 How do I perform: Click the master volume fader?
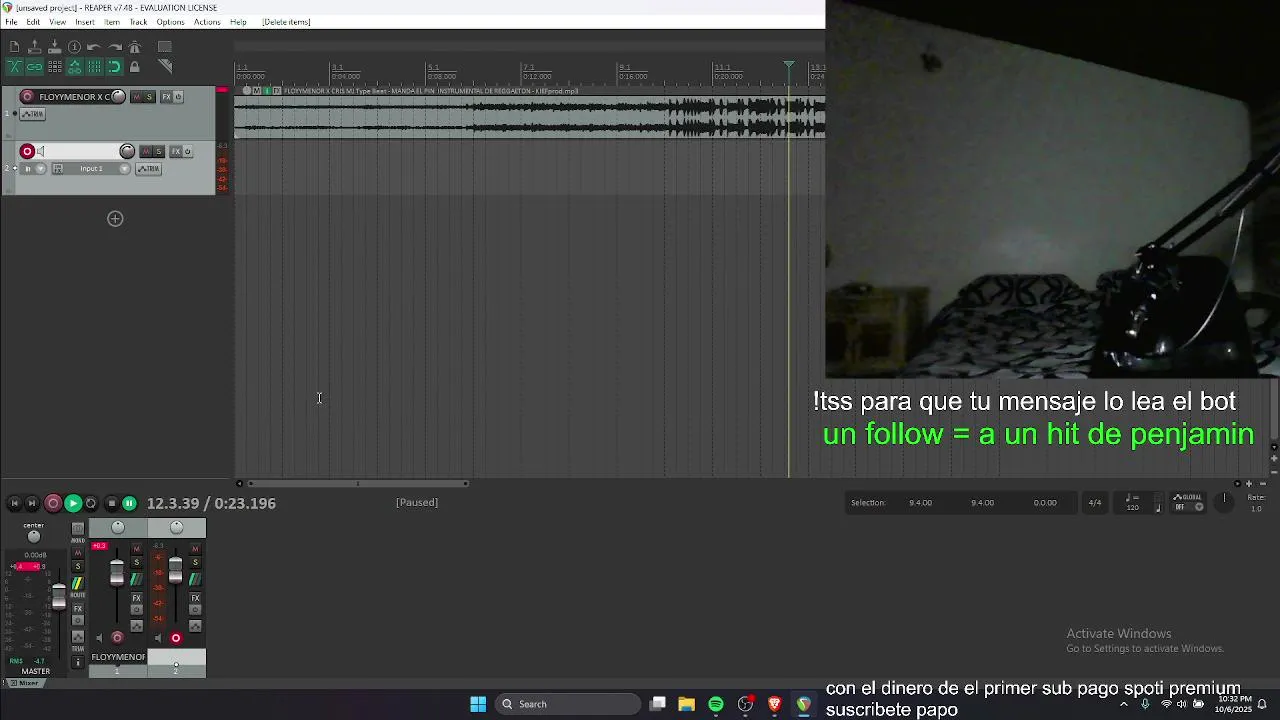(59, 597)
